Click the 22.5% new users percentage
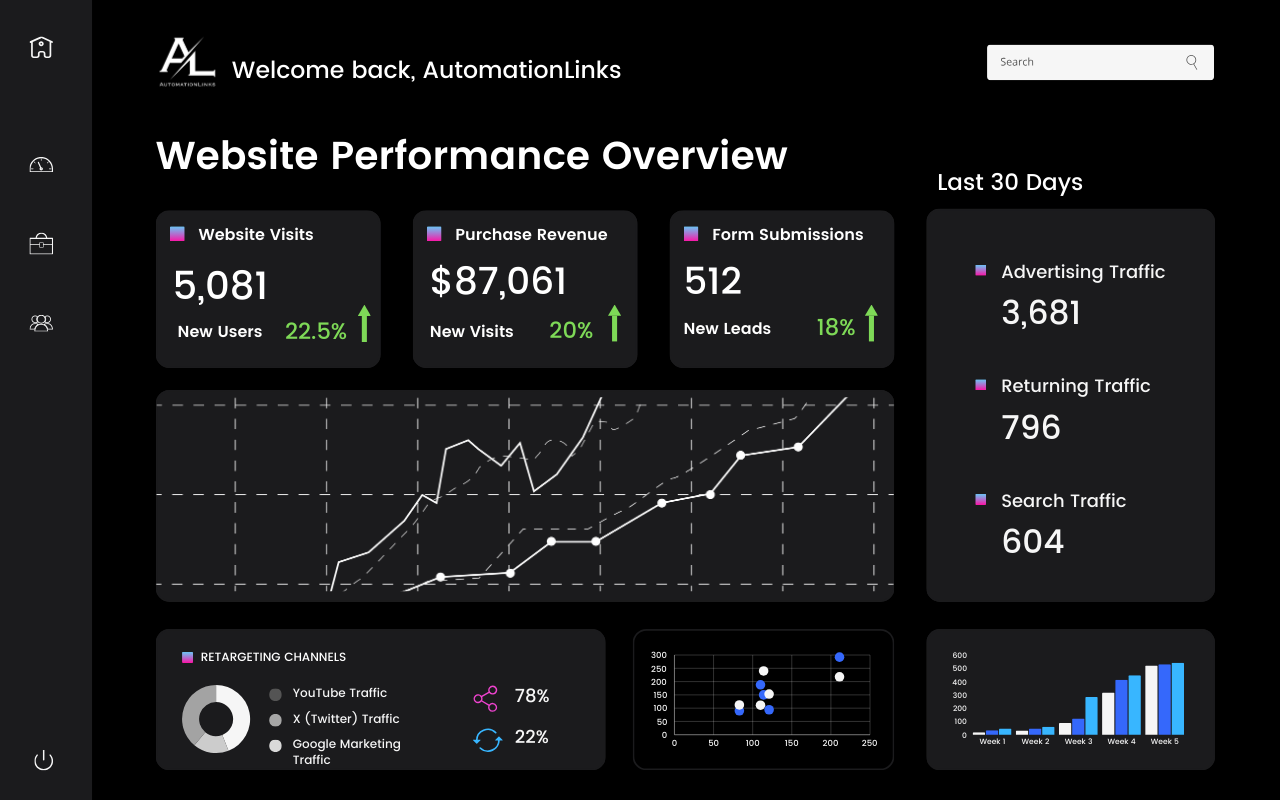Image resolution: width=1280 pixels, height=800 pixels. click(x=316, y=331)
